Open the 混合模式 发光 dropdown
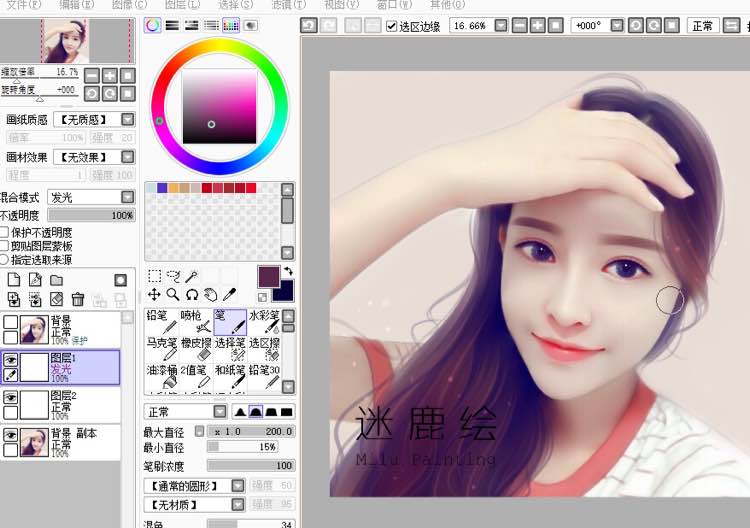The height and width of the screenshot is (528, 750). 127,197
